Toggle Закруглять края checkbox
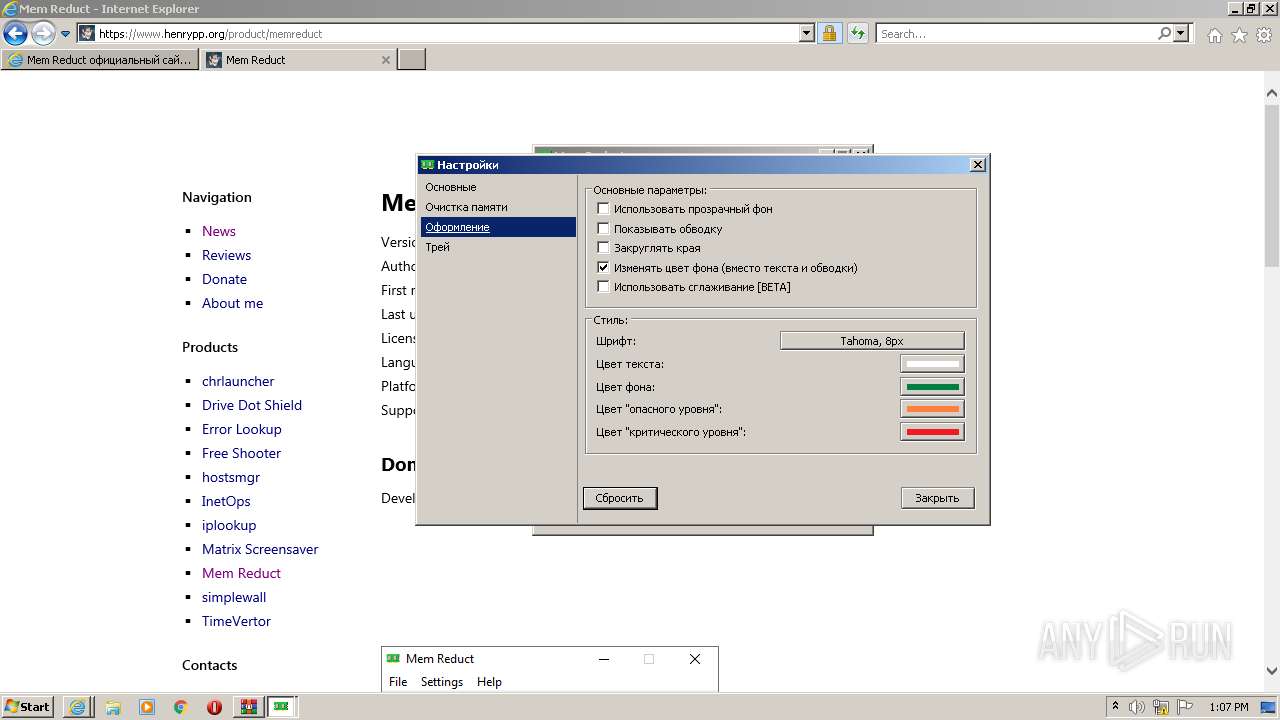This screenshot has height=720, width=1280. 603,248
